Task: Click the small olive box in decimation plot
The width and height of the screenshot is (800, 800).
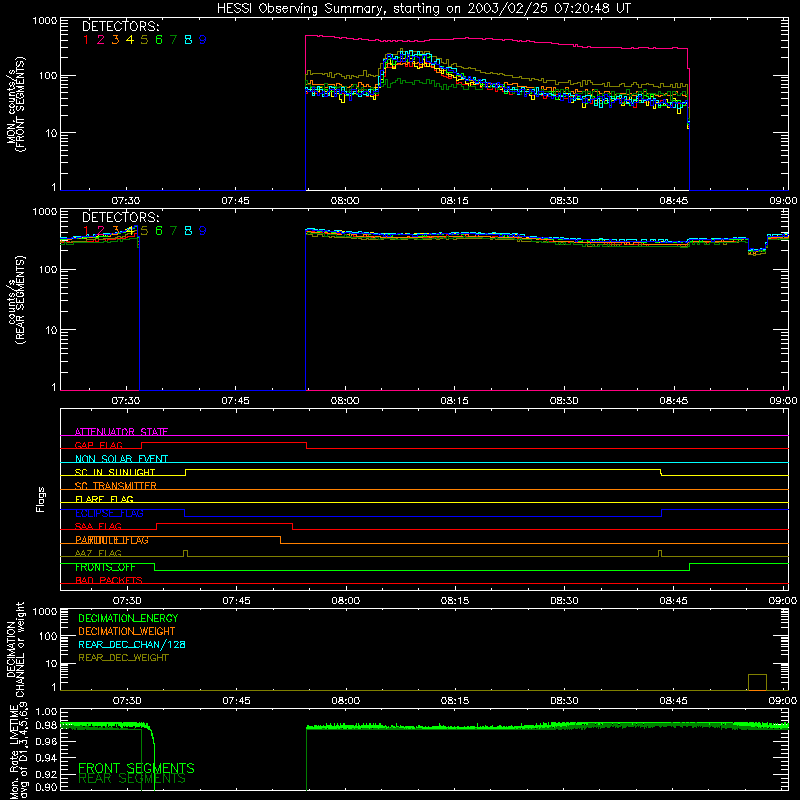Action: (x=757, y=682)
